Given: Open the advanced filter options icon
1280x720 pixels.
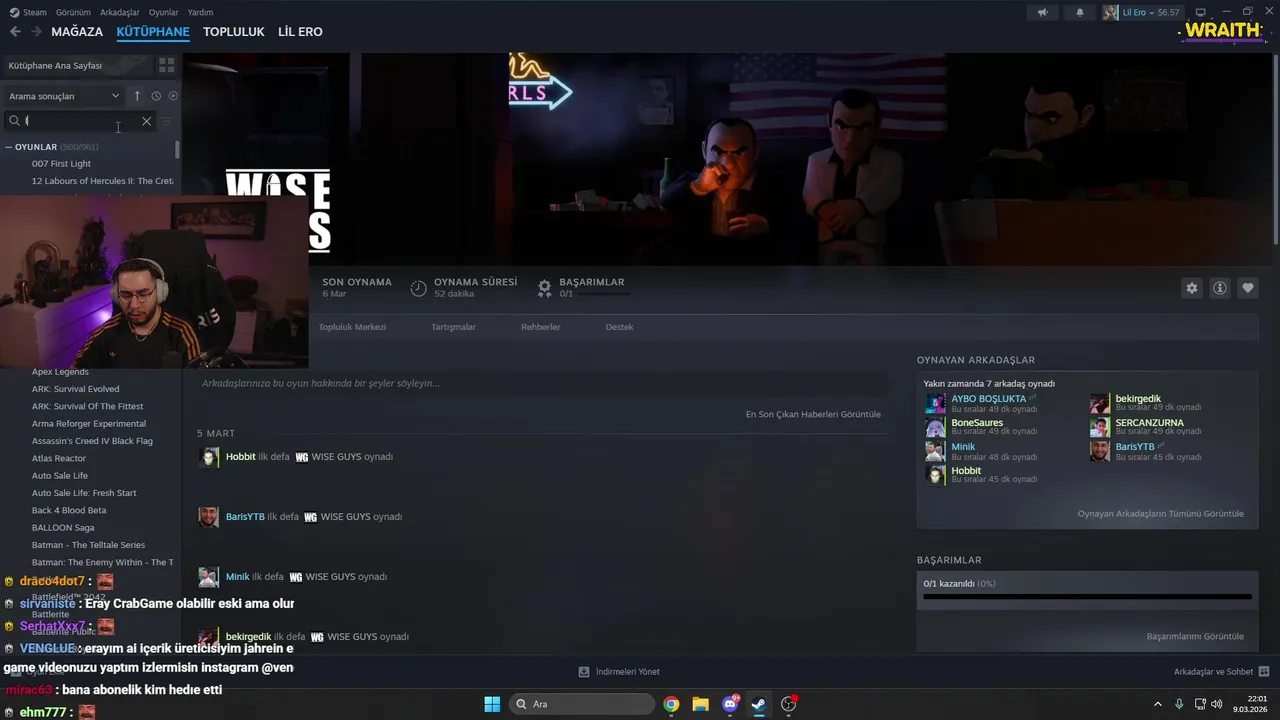Looking at the screenshot, I should tap(167, 121).
